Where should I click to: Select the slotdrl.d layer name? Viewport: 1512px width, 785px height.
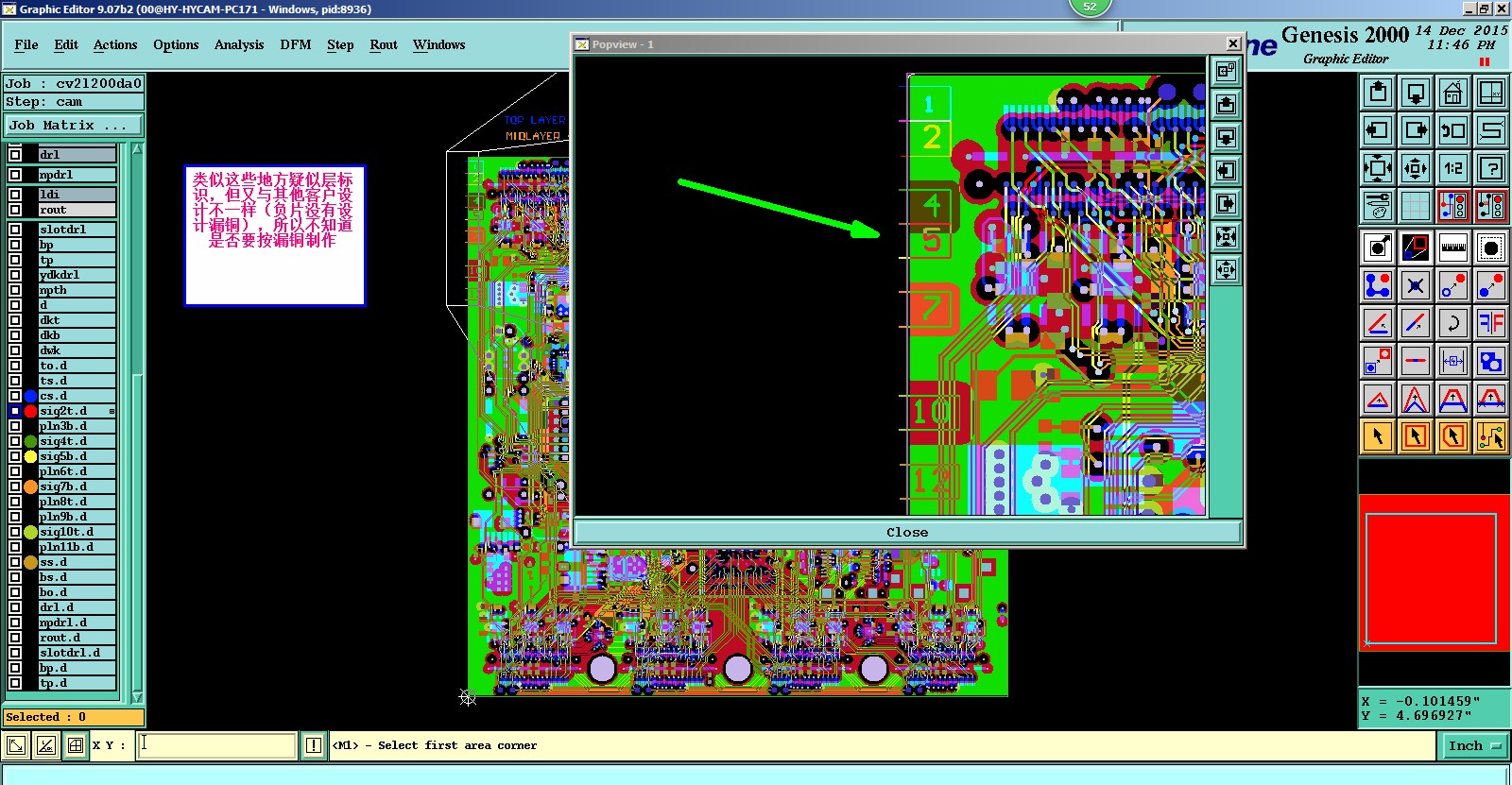coord(77,653)
